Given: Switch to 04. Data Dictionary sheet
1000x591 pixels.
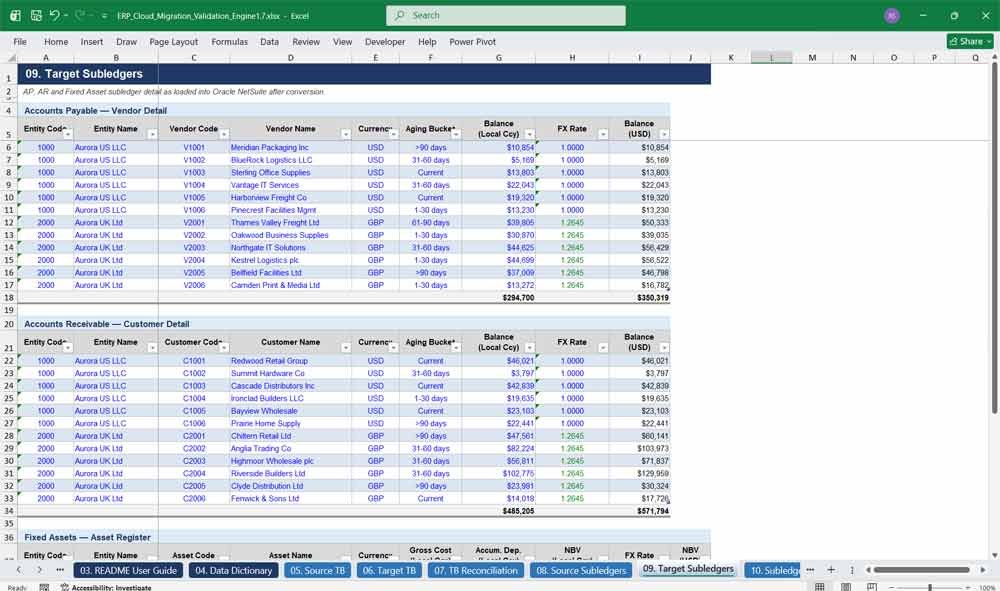Looking at the screenshot, I should [x=233, y=571].
